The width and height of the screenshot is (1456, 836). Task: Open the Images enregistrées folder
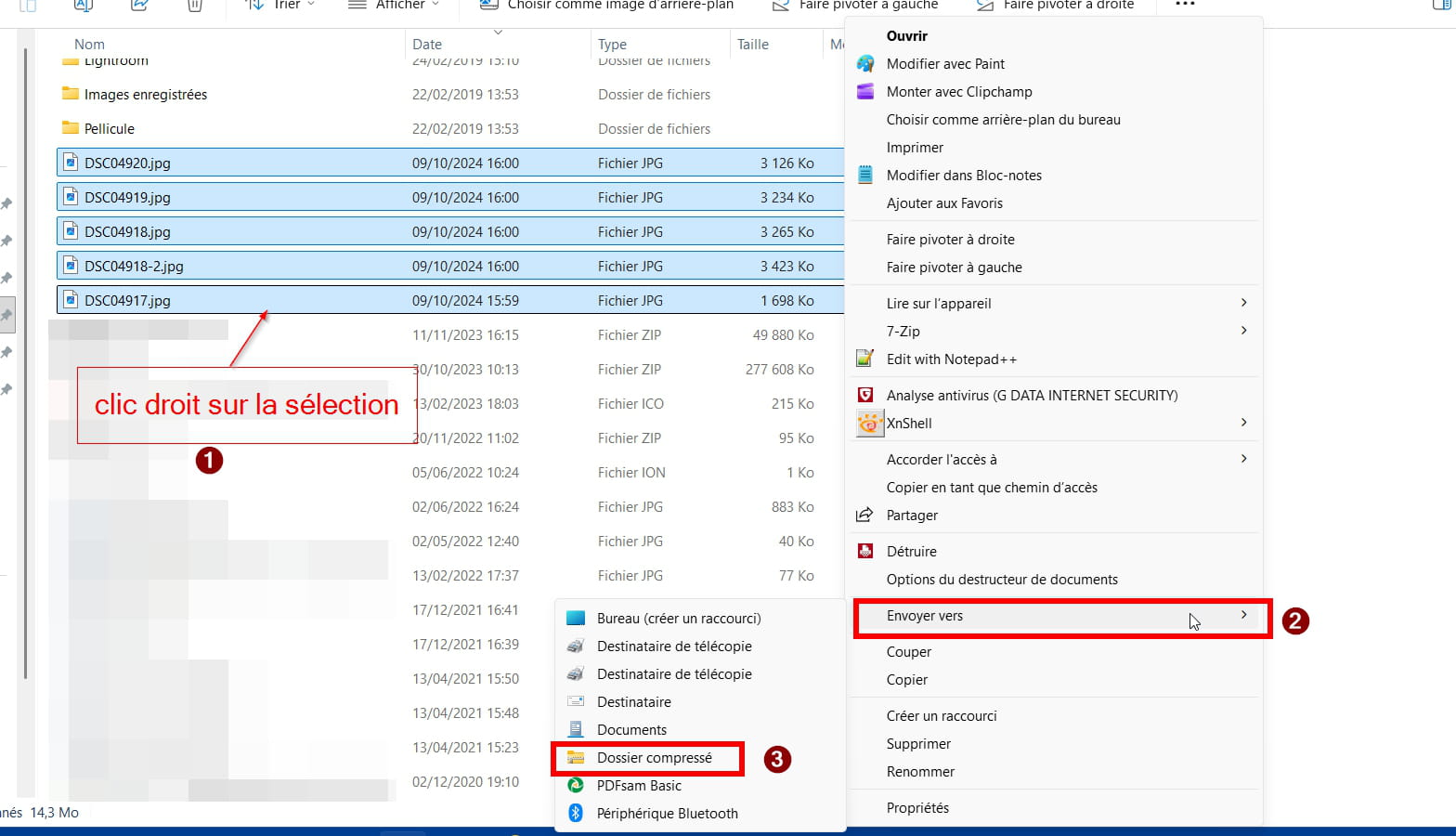(x=145, y=95)
